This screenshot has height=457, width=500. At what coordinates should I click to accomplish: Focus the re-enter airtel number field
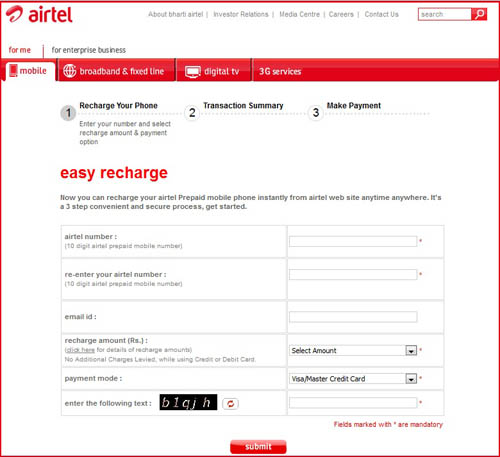click(x=353, y=274)
